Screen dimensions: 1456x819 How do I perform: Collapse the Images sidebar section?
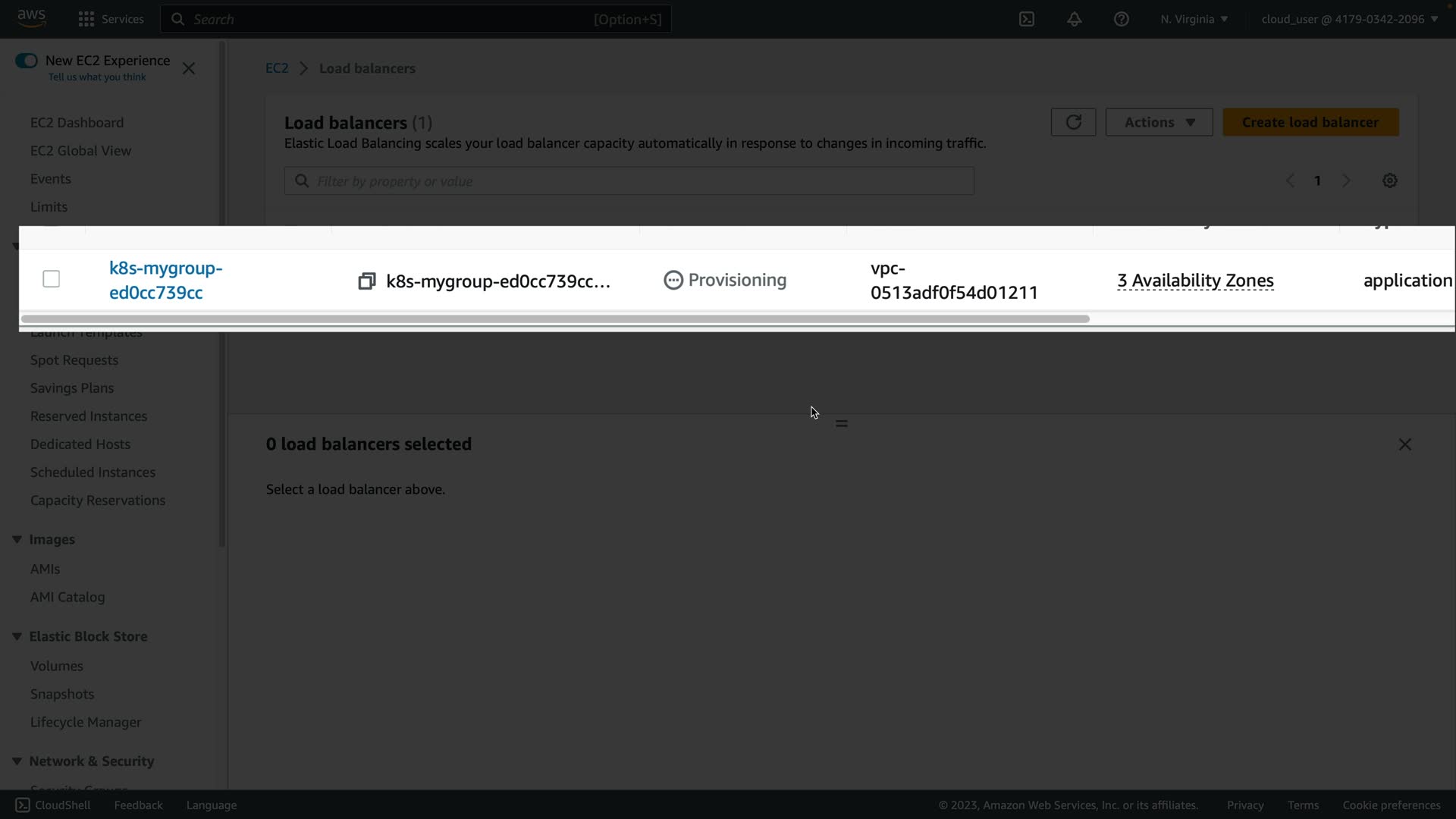[17, 539]
